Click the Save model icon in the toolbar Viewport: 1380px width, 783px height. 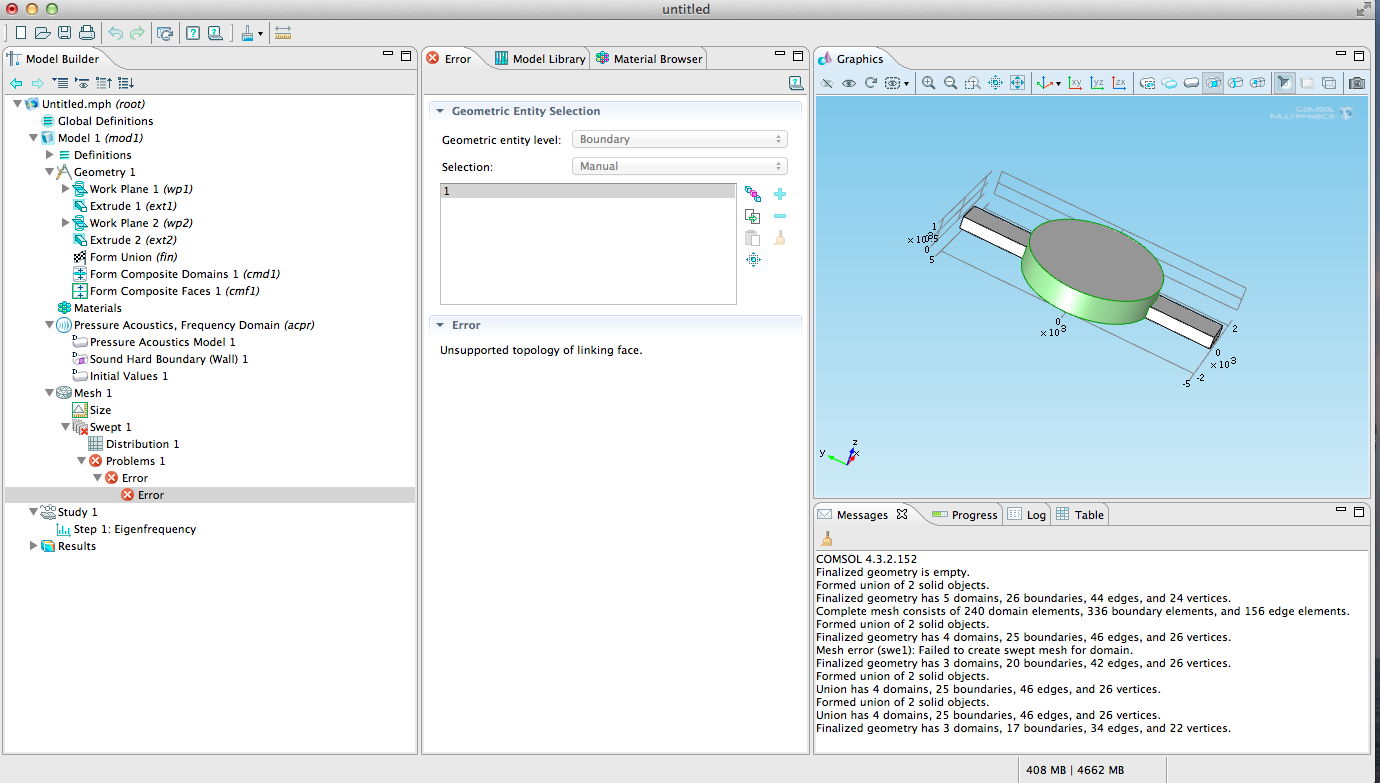pos(64,33)
